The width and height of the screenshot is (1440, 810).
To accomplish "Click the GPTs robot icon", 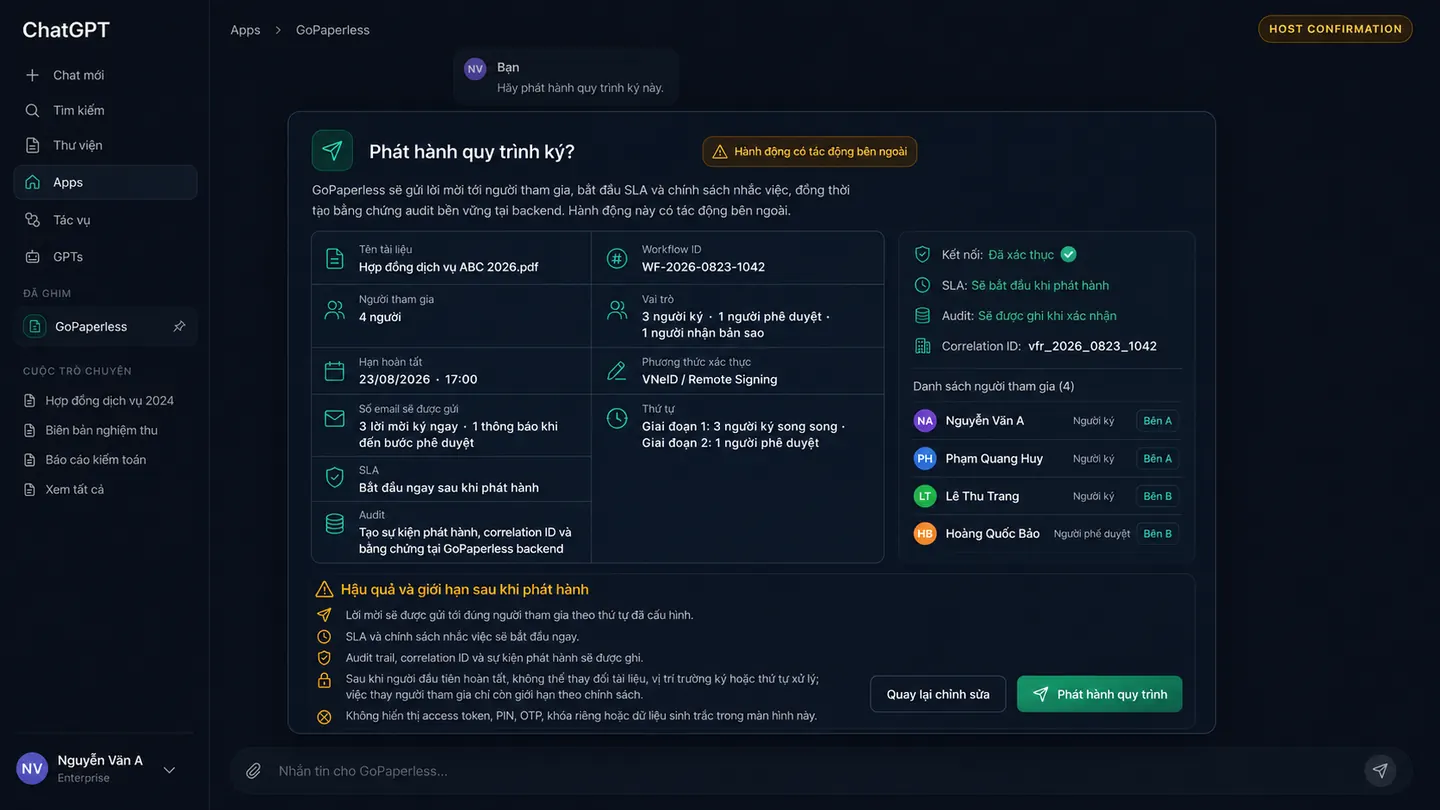I will tap(33, 257).
